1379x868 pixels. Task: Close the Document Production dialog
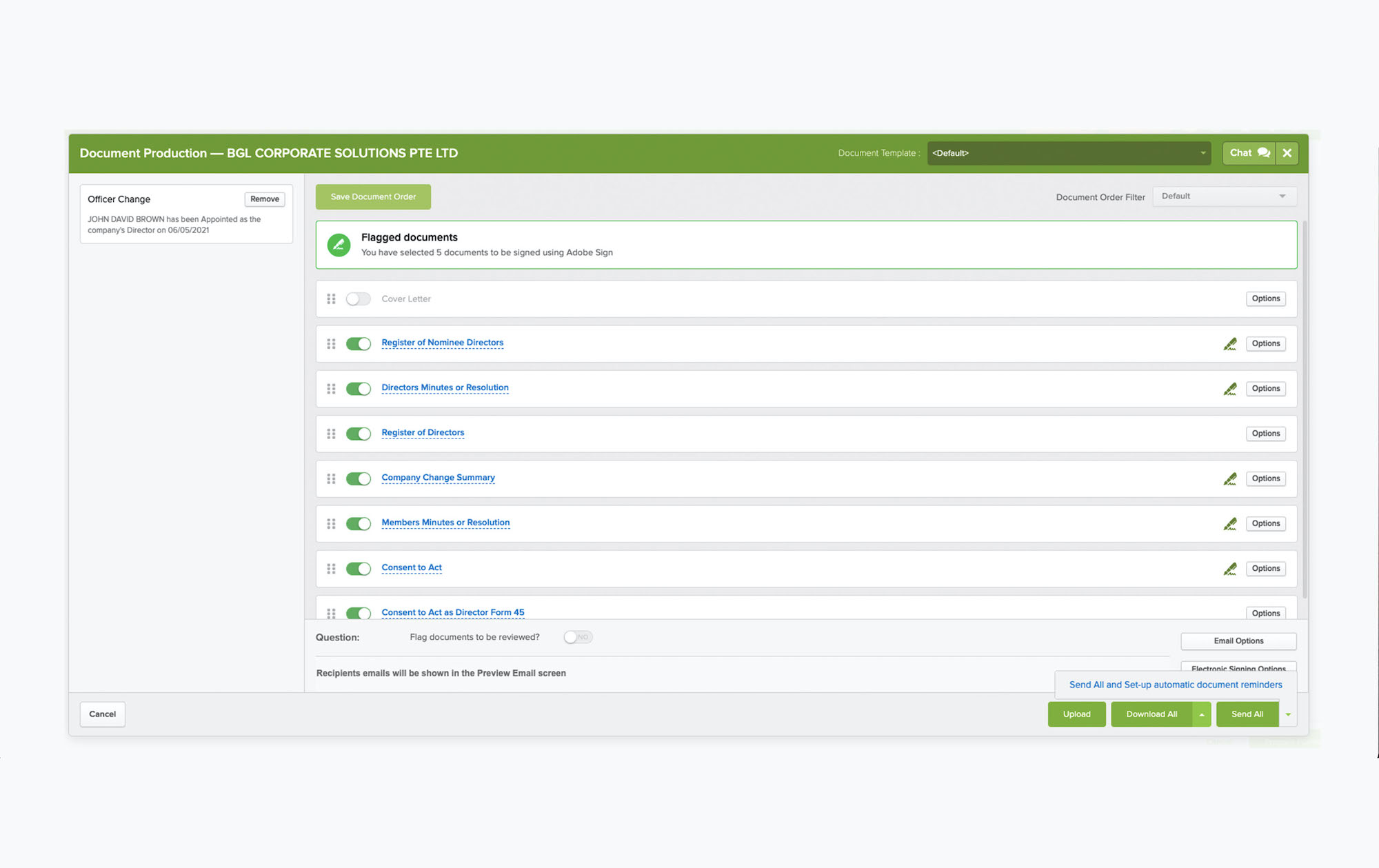coord(1287,153)
